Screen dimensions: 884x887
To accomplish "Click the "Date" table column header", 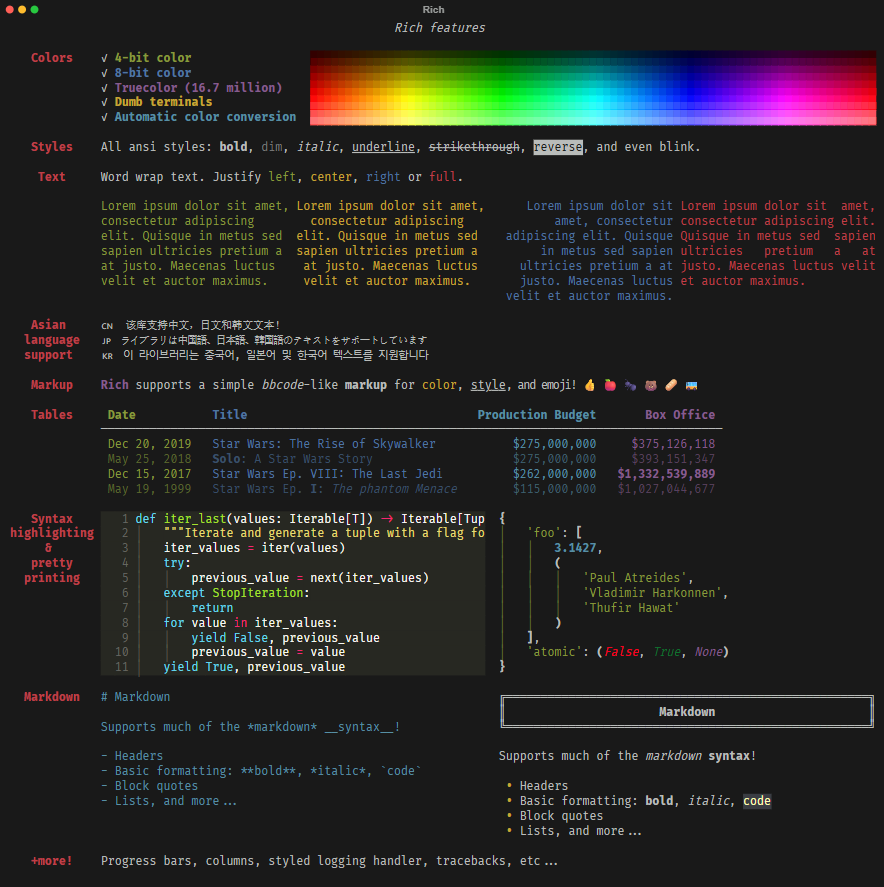I will 122,415.
